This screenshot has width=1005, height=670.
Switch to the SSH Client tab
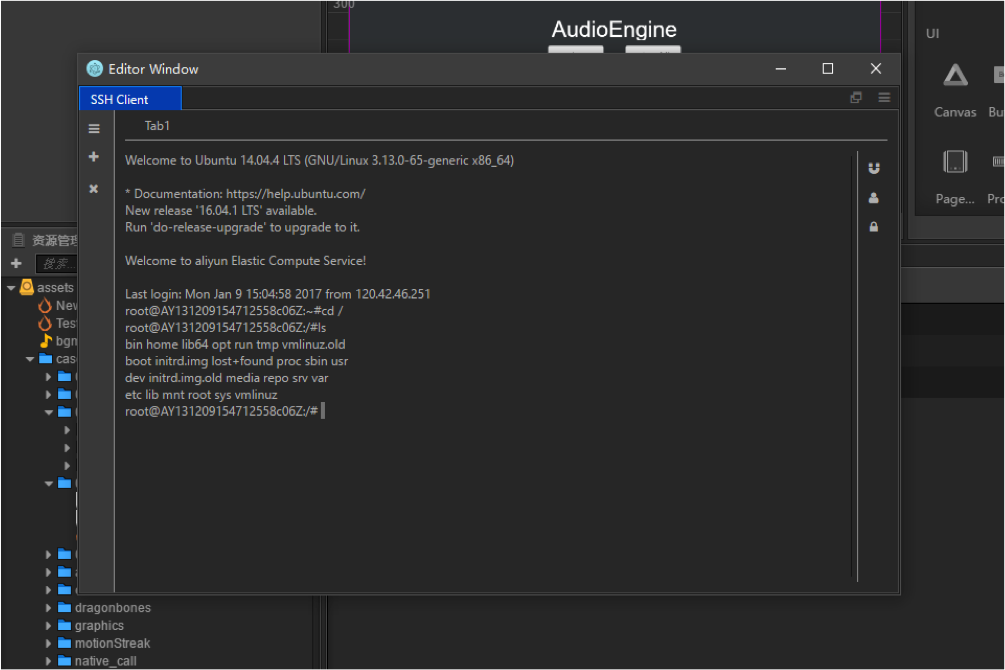[130, 99]
